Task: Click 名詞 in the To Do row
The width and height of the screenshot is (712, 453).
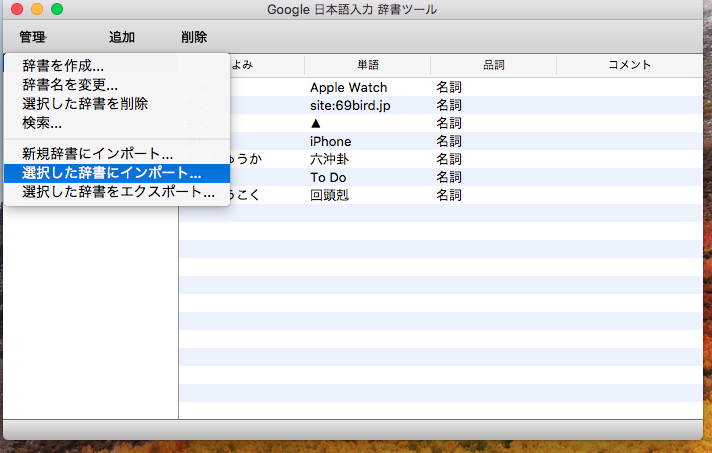Action: [x=449, y=177]
